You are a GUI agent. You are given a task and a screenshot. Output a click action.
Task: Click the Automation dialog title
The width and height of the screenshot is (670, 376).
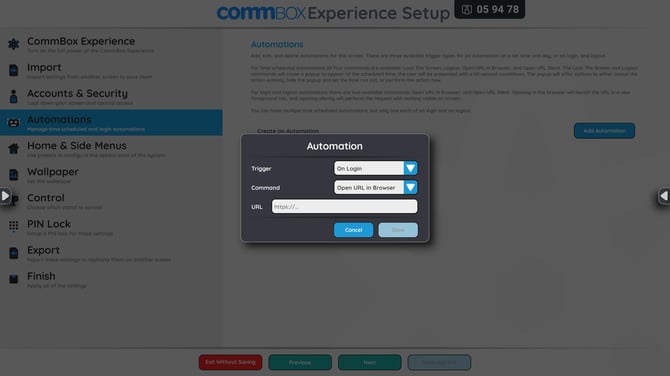tap(335, 146)
